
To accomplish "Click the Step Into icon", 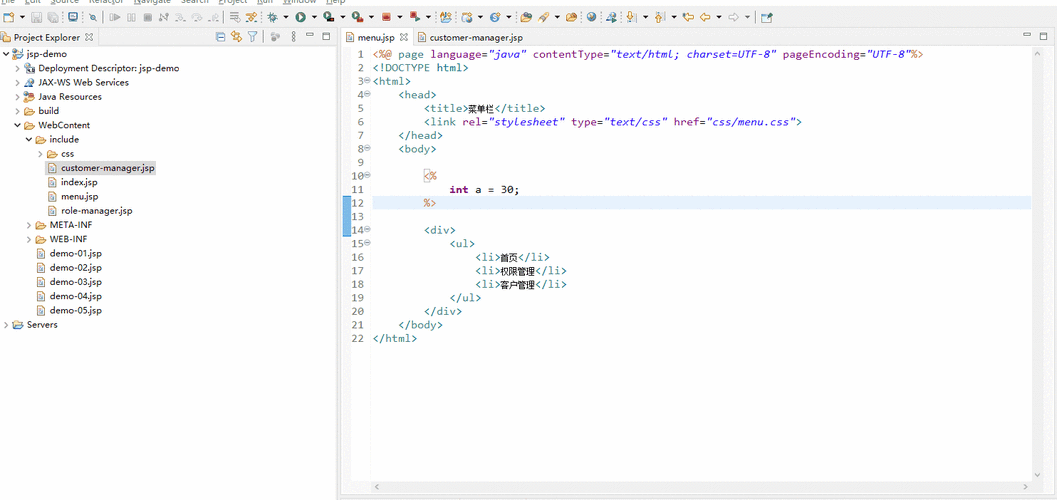I will tap(180, 17).
